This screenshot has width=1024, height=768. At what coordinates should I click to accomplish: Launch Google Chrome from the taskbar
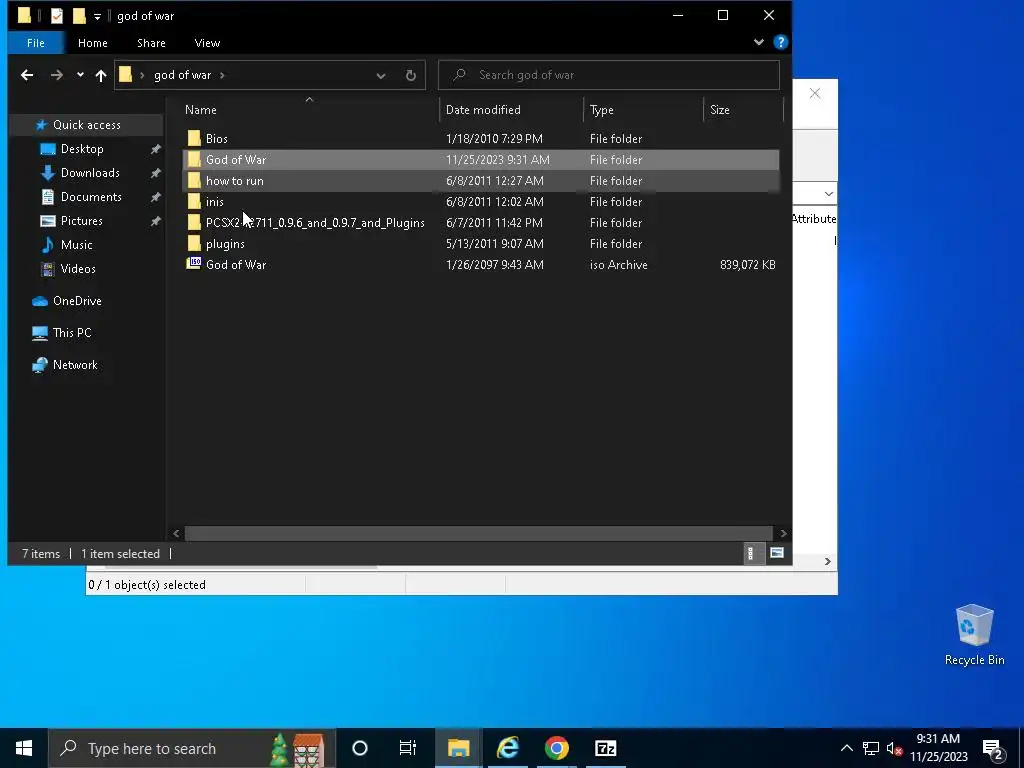(x=557, y=748)
